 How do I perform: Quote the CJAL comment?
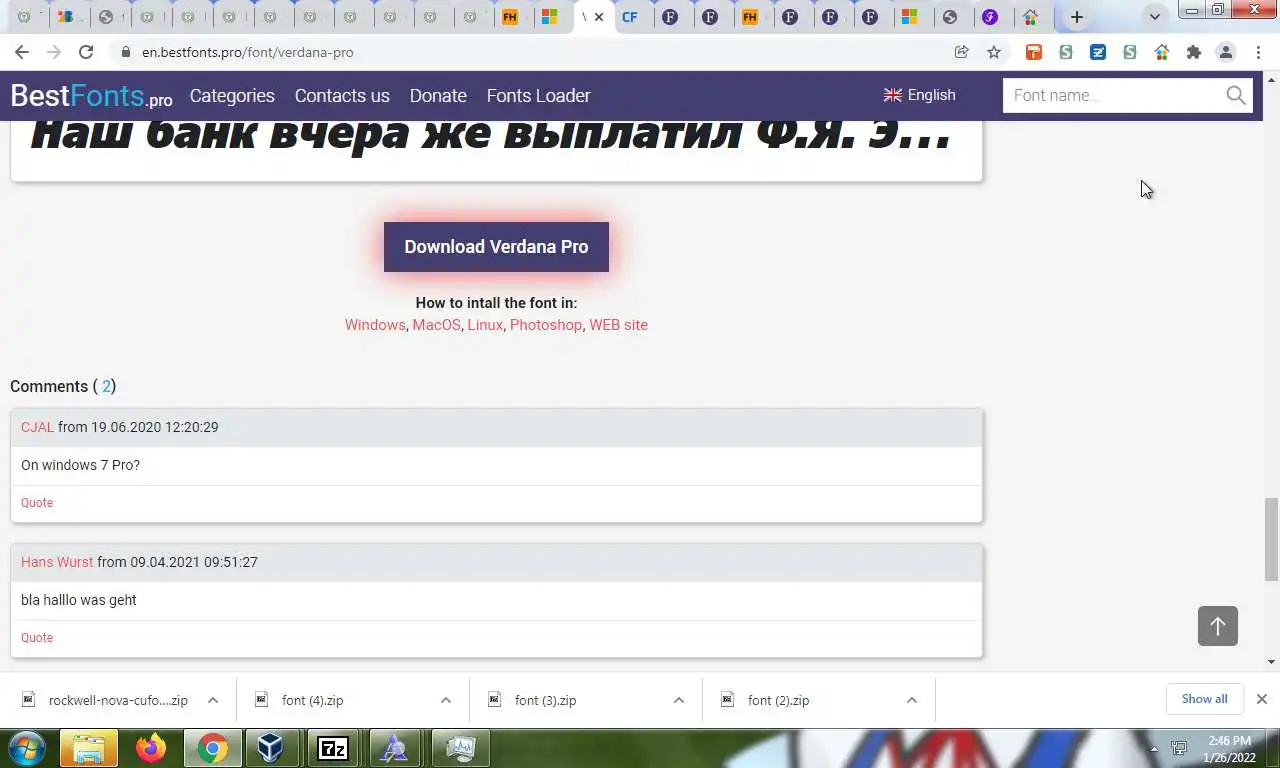pyautogui.click(x=37, y=503)
